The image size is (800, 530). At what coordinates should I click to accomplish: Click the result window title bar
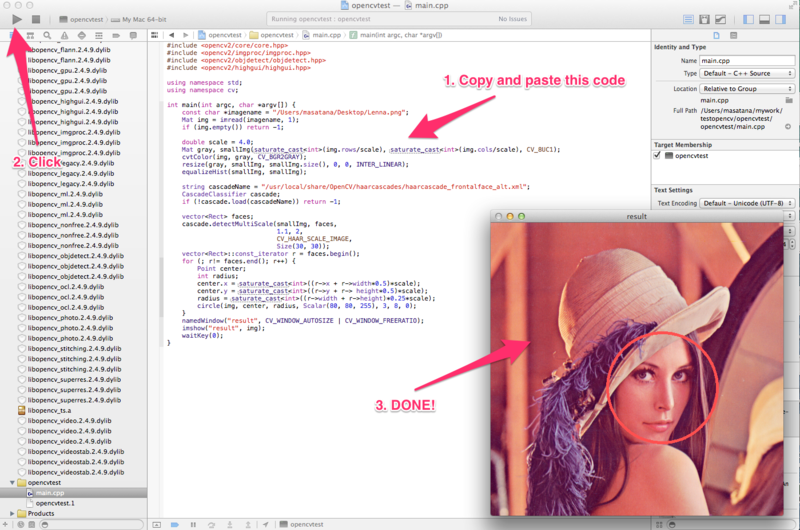(637, 216)
